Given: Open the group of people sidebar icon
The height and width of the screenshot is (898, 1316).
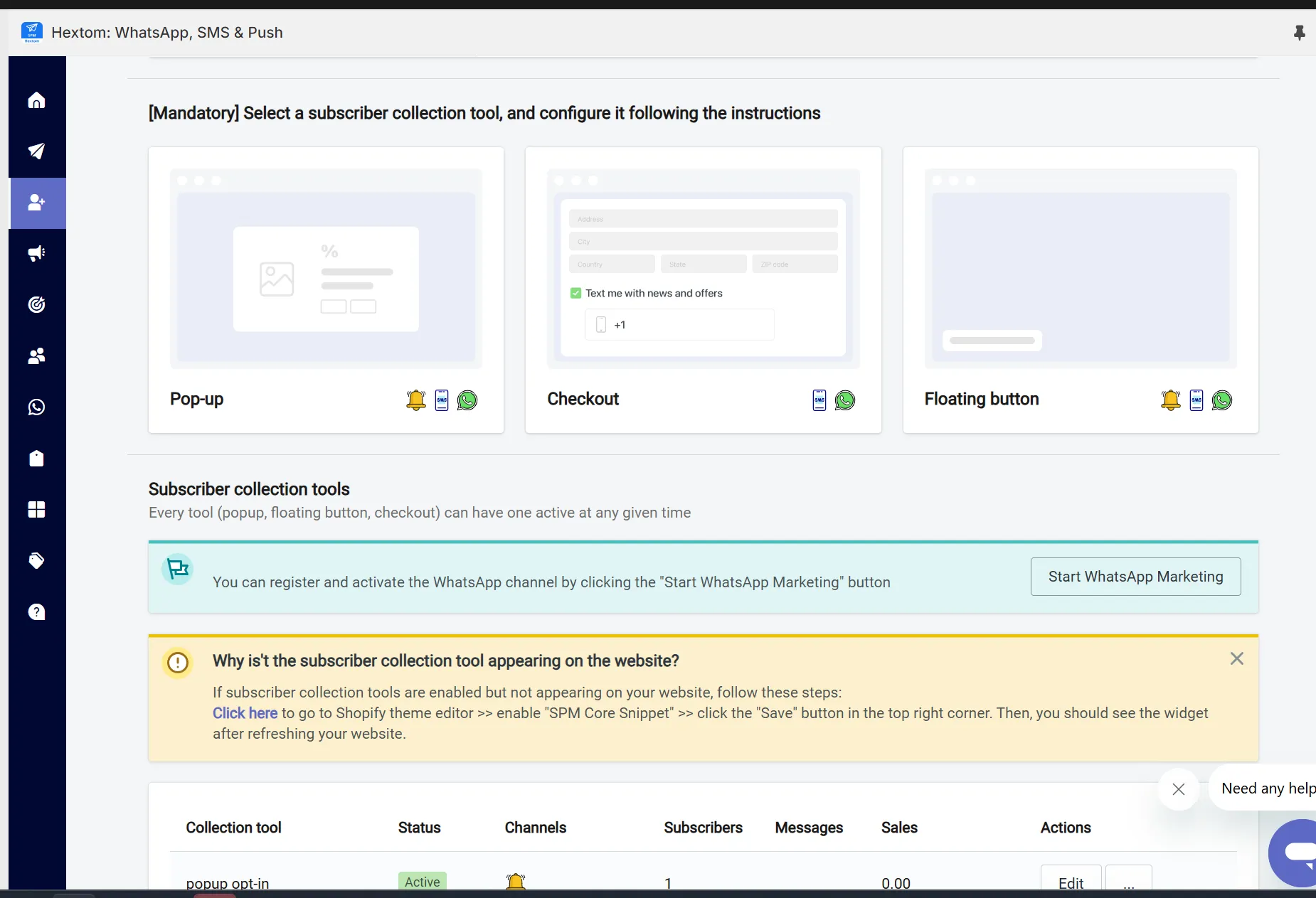Looking at the screenshot, I should click(x=36, y=356).
